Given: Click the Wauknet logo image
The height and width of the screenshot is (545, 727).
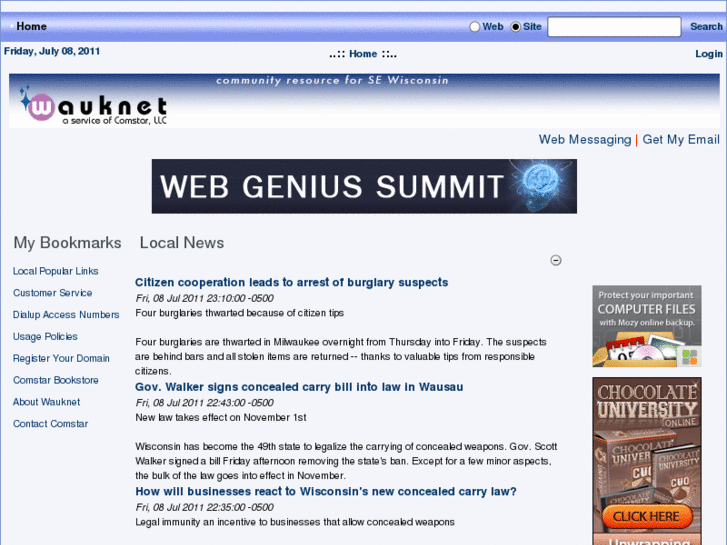Looking at the screenshot, I should tap(93, 106).
